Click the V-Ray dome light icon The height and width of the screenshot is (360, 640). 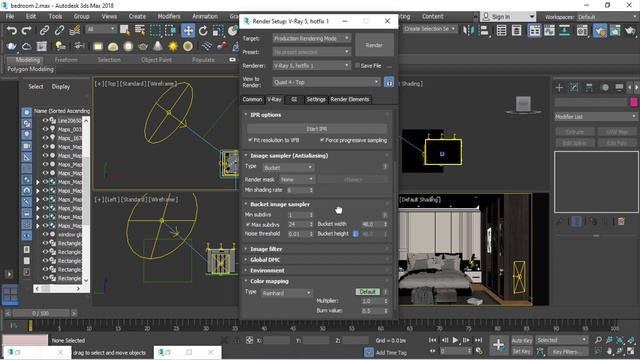click(113, 47)
